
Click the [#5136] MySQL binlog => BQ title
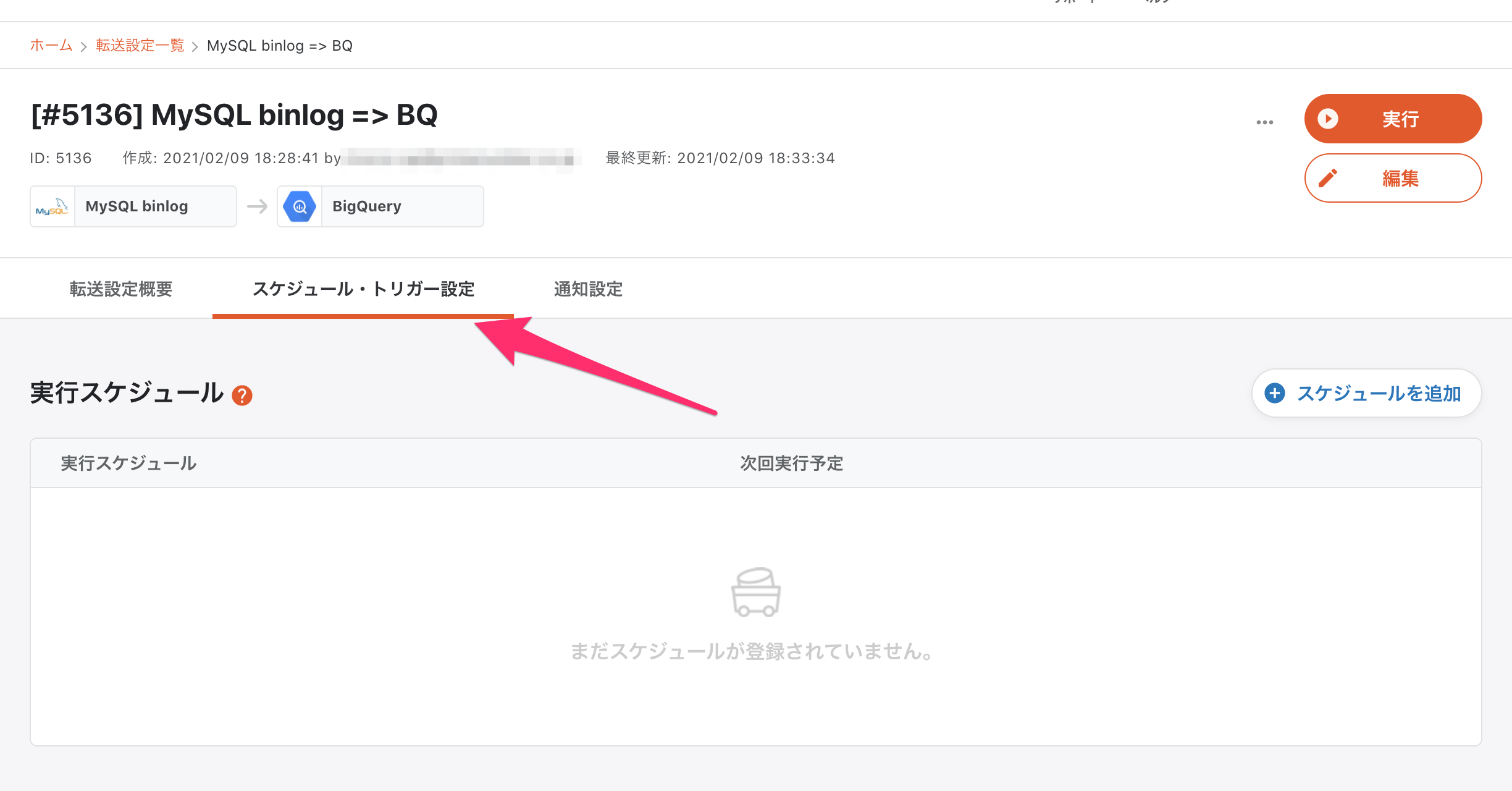click(x=234, y=115)
